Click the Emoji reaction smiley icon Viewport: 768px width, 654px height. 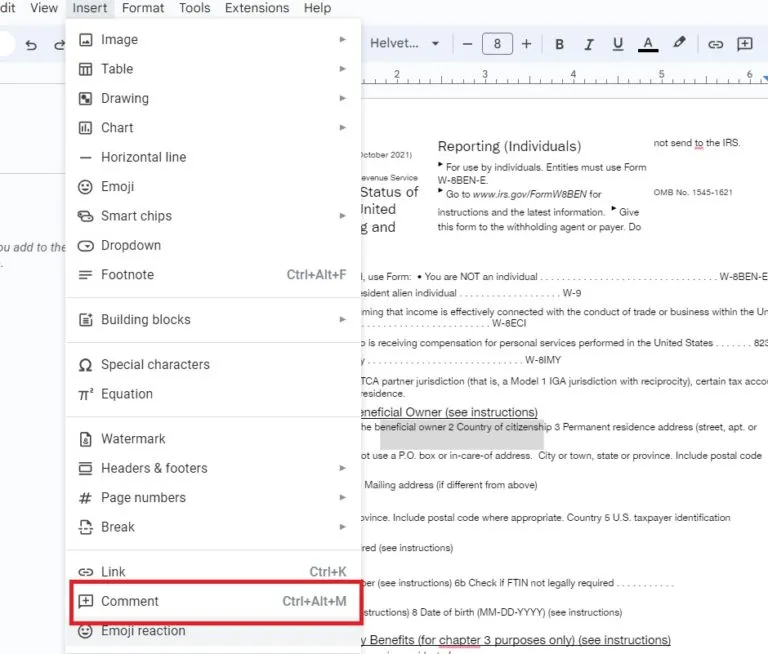pyautogui.click(x=85, y=631)
